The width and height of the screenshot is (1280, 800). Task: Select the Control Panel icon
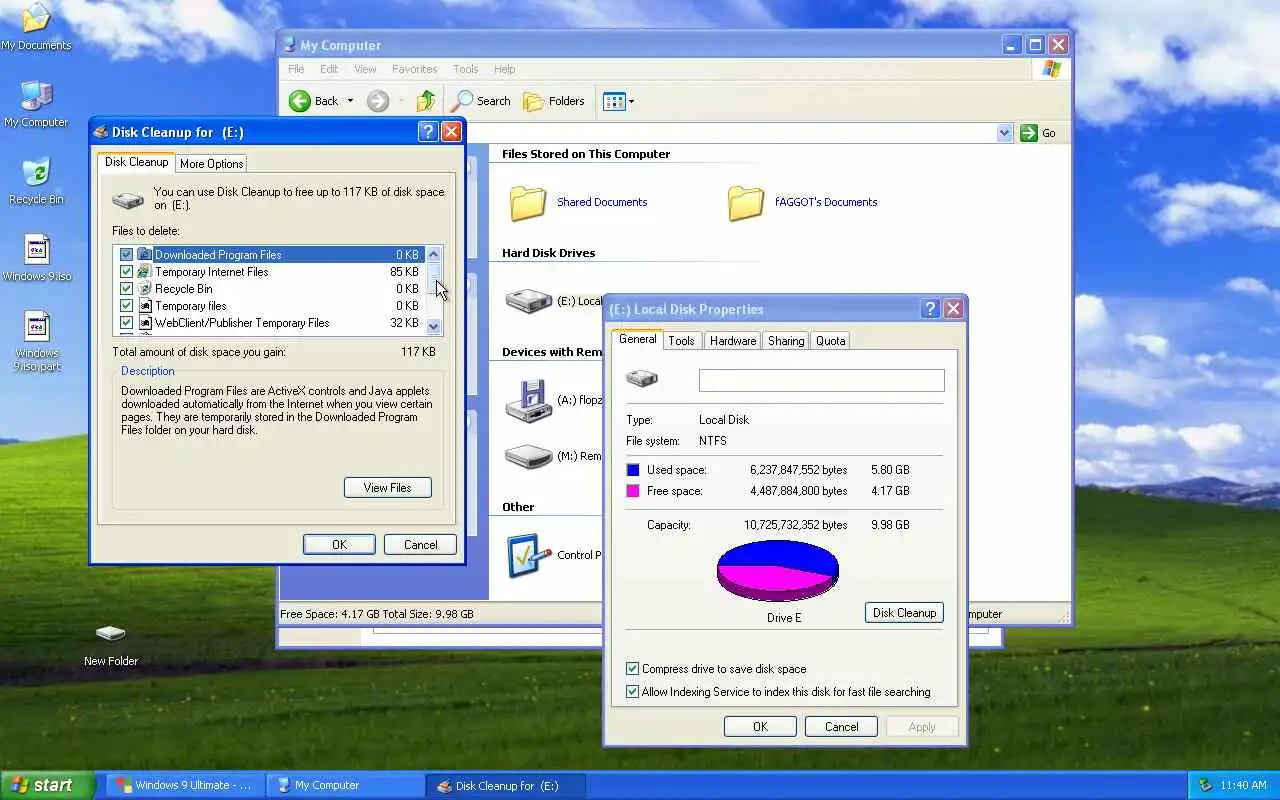[x=554, y=555]
